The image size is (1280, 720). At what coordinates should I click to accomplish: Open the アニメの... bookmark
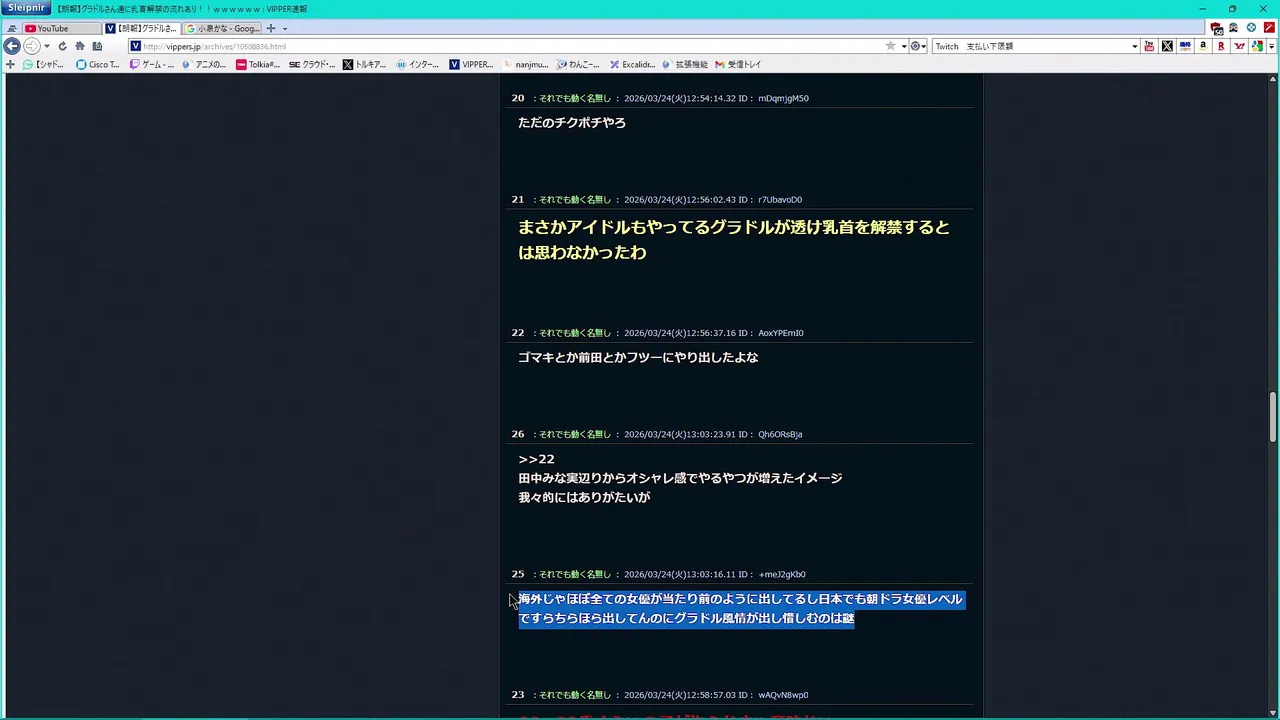(x=205, y=64)
